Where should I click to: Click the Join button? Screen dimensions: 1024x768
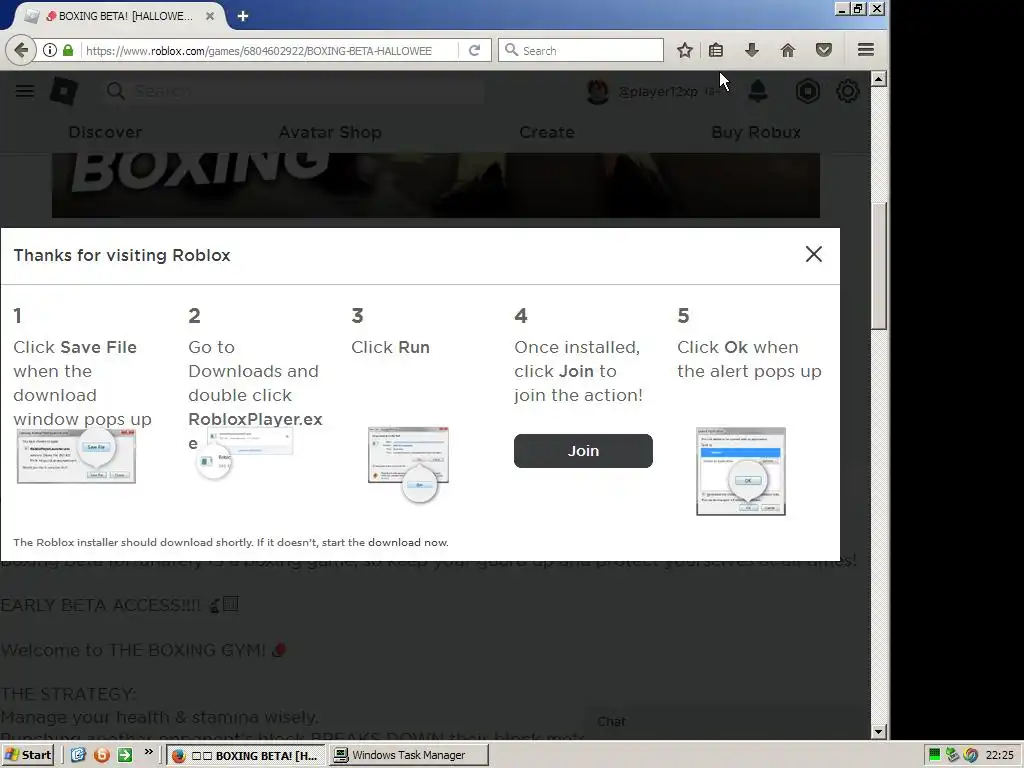coord(583,451)
